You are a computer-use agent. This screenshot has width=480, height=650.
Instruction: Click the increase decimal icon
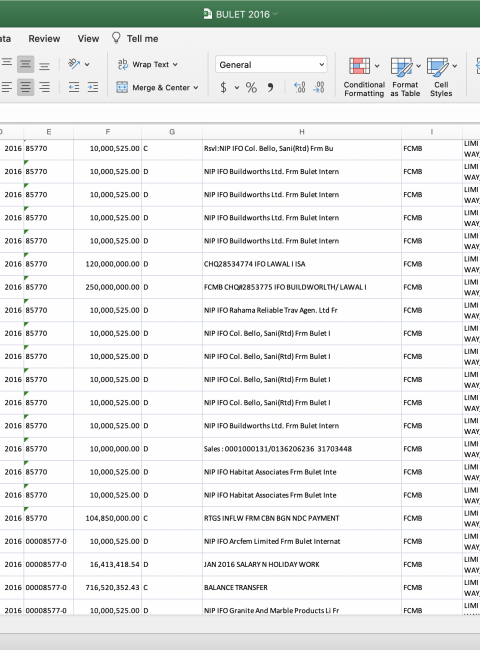click(299, 87)
